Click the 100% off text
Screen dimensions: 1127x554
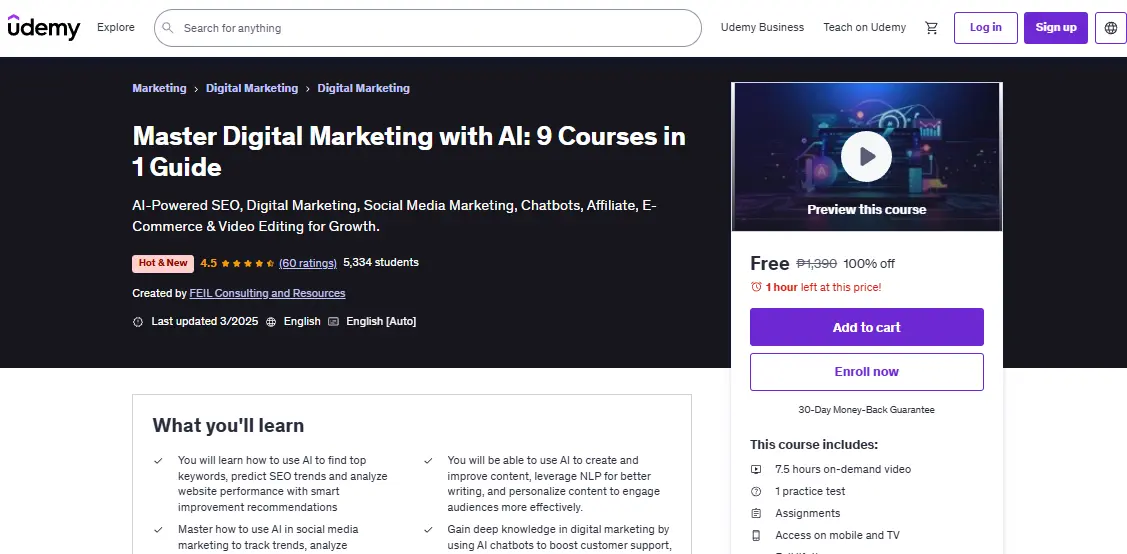(x=869, y=264)
